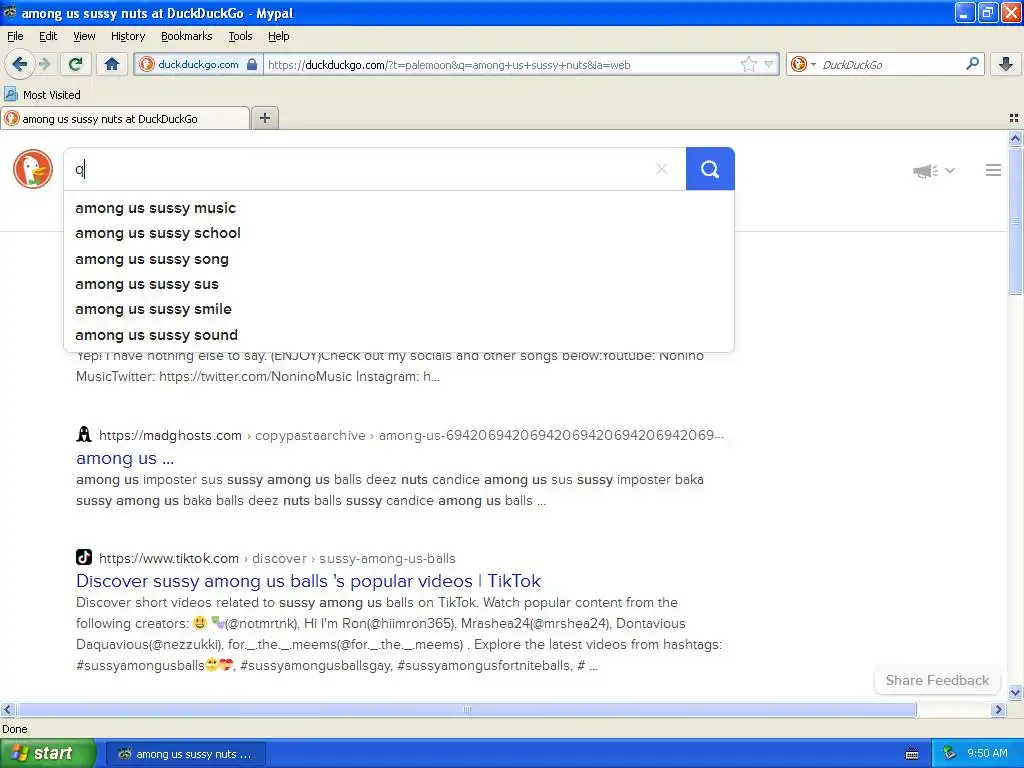Open the Help menu
Screen dimensions: 1024x768
pyautogui.click(x=278, y=36)
